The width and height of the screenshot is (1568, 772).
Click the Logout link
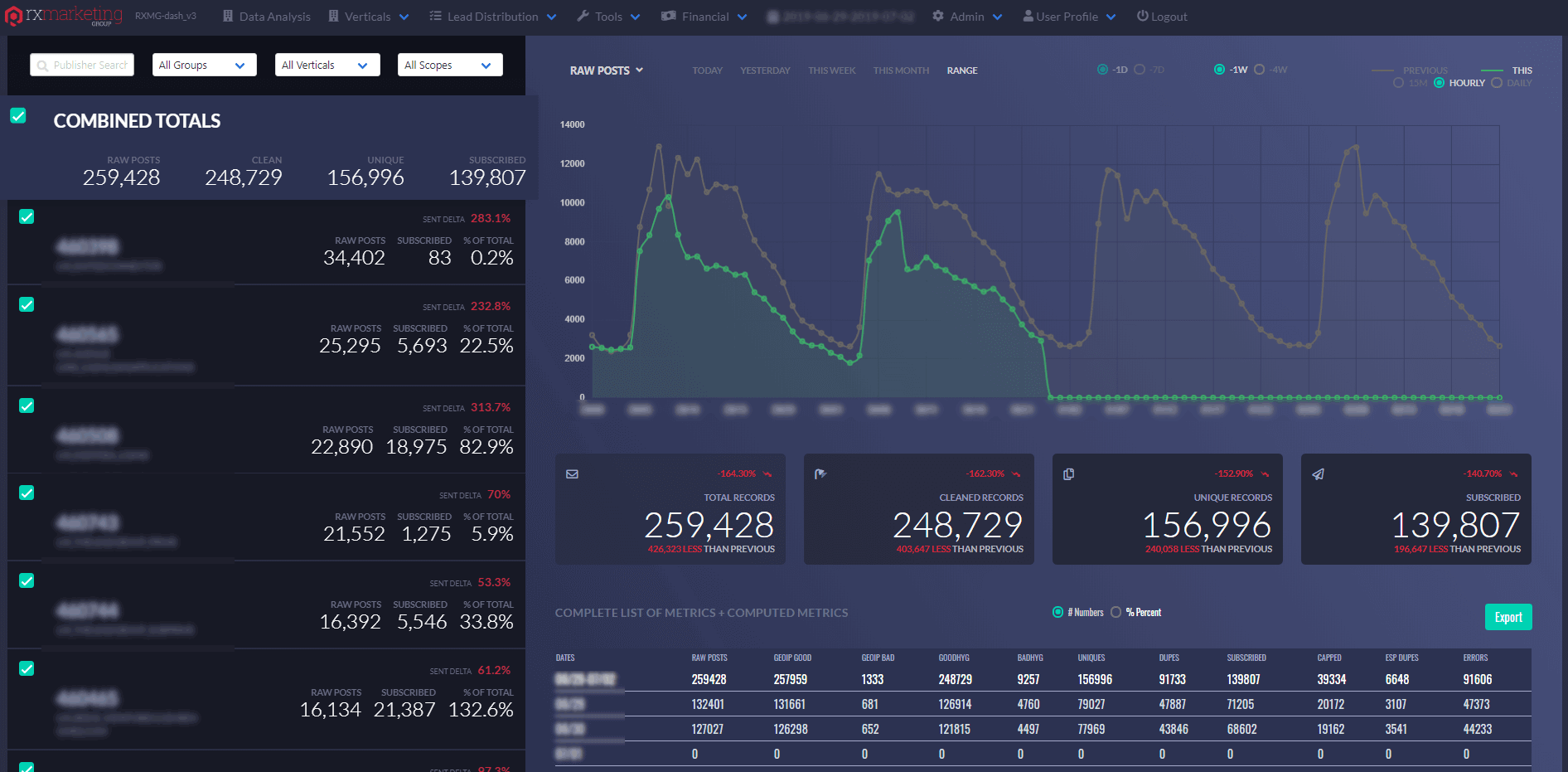point(1162,17)
